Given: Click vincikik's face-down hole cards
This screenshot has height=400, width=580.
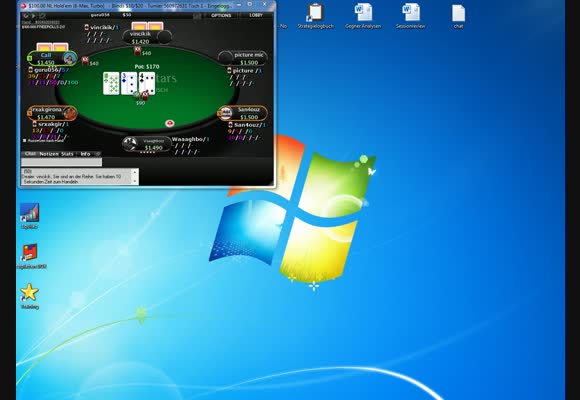Looking at the screenshot, I should pyautogui.click(x=147, y=26).
